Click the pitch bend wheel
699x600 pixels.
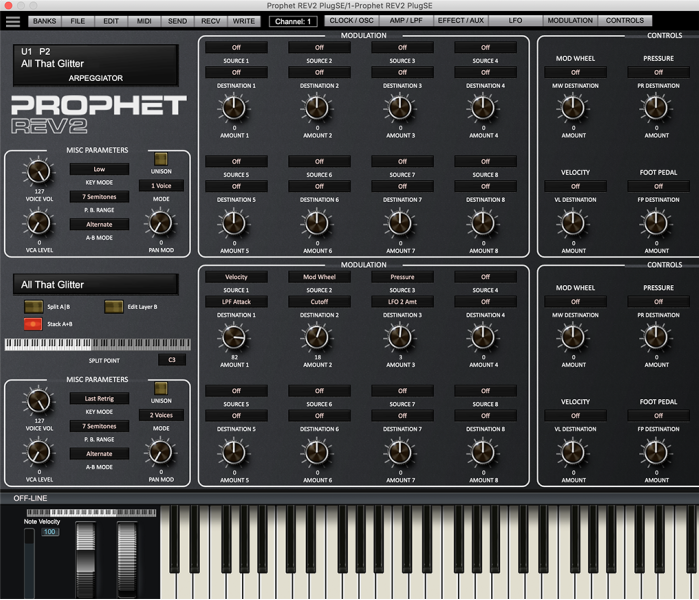[x=86, y=559]
